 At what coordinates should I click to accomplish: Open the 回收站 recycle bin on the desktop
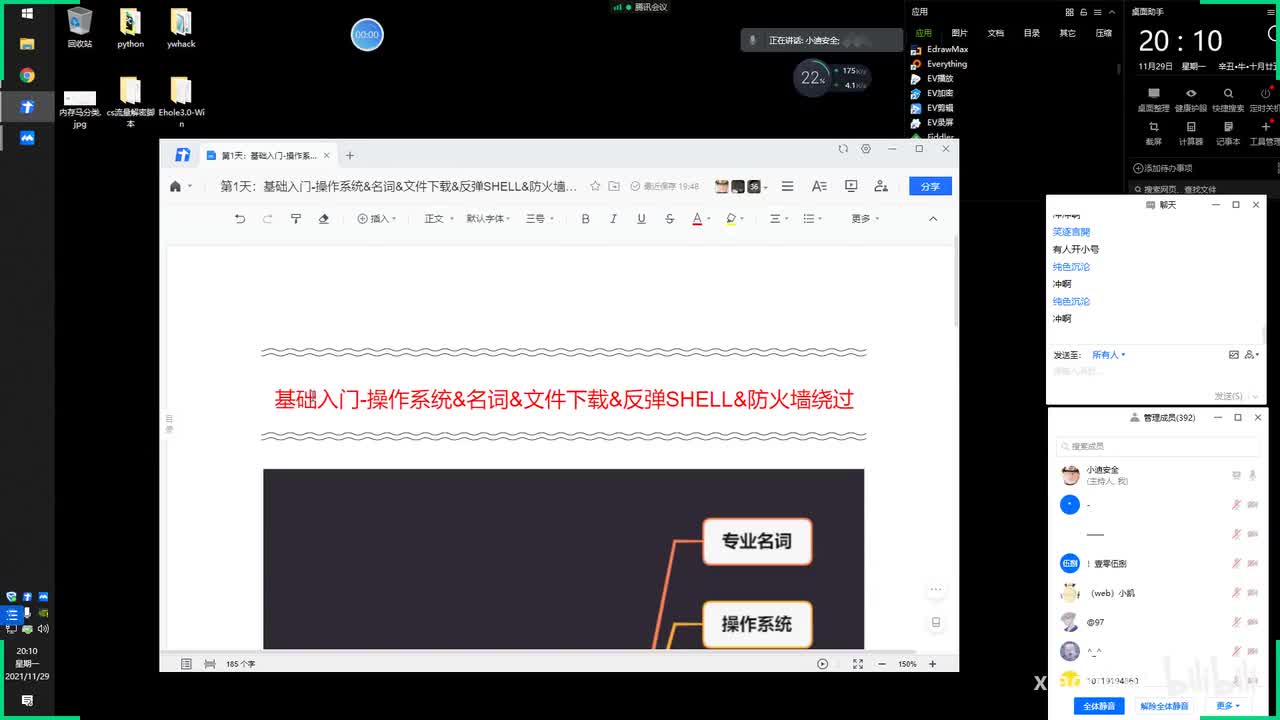pyautogui.click(x=80, y=28)
